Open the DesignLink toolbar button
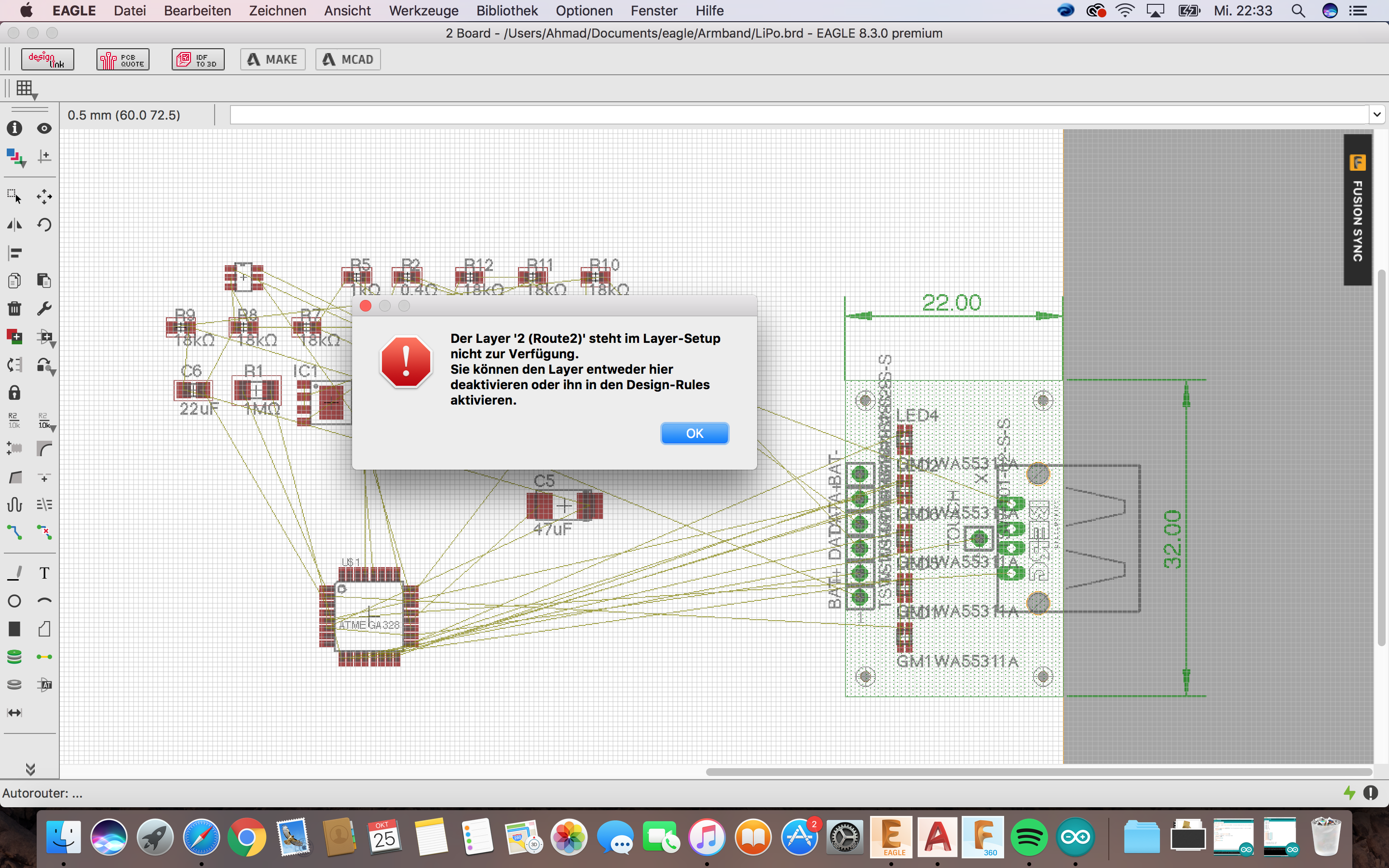1389x868 pixels. click(48, 59)
